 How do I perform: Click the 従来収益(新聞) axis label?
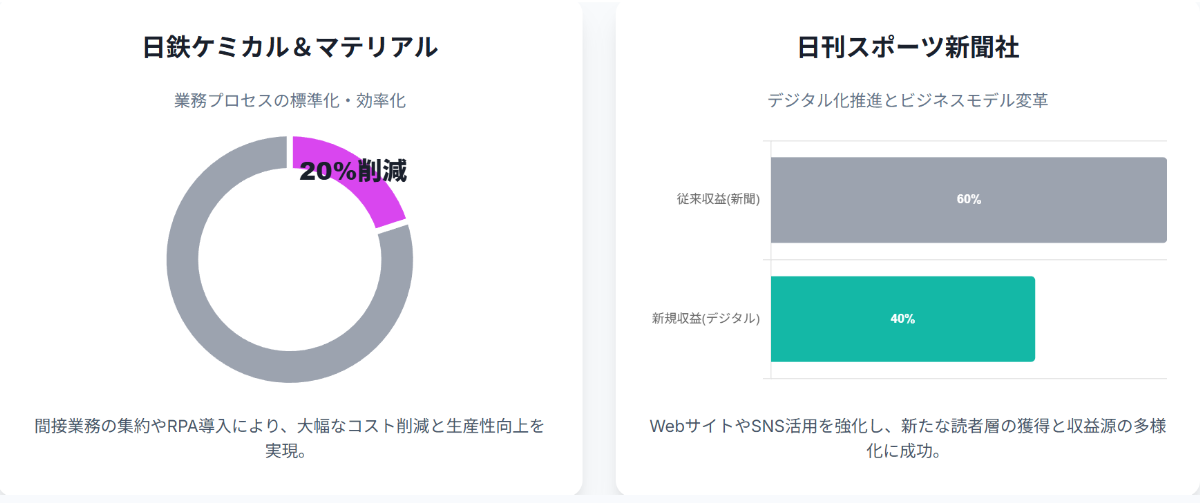pyautogui.click(x=718, y=199)
